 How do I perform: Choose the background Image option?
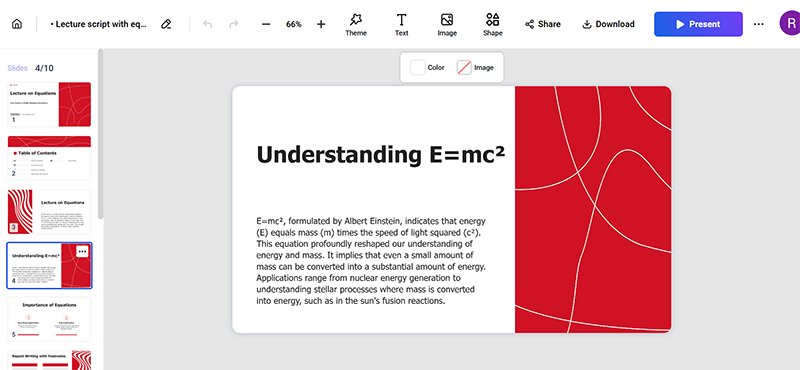point(475,67)
